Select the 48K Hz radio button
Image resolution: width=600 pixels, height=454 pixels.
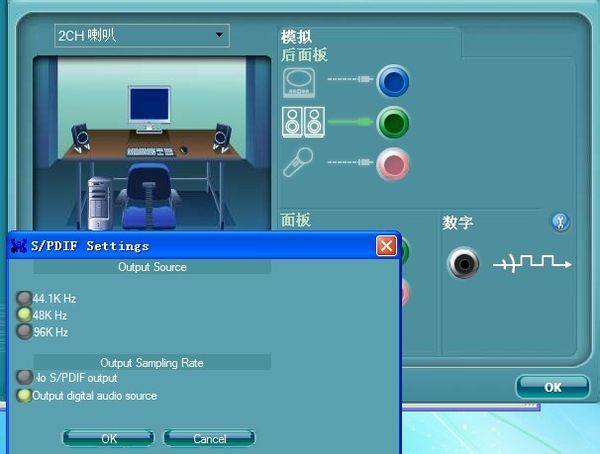click(24, 315)
